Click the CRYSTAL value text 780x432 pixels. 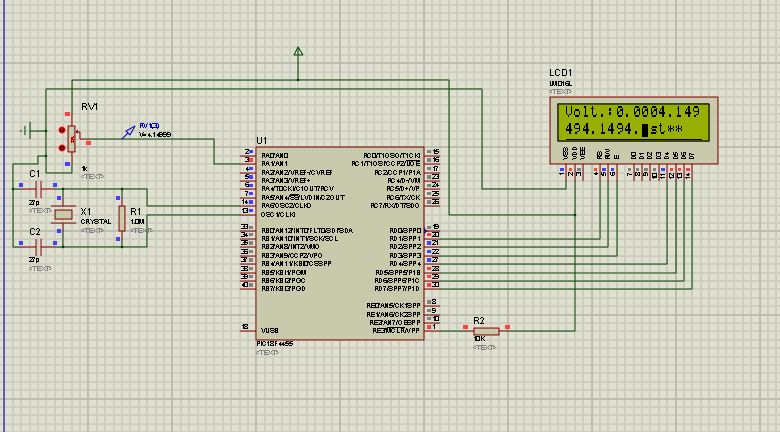(x=96, y=221)
